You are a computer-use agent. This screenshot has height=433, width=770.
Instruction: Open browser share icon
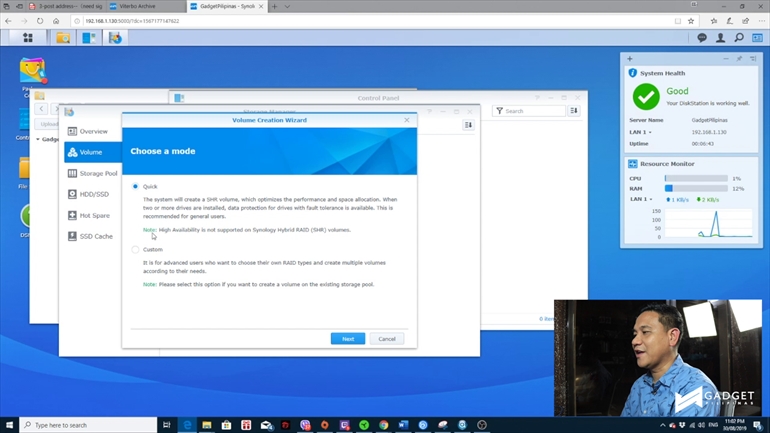pyautogui.click(x=745, y=21)
